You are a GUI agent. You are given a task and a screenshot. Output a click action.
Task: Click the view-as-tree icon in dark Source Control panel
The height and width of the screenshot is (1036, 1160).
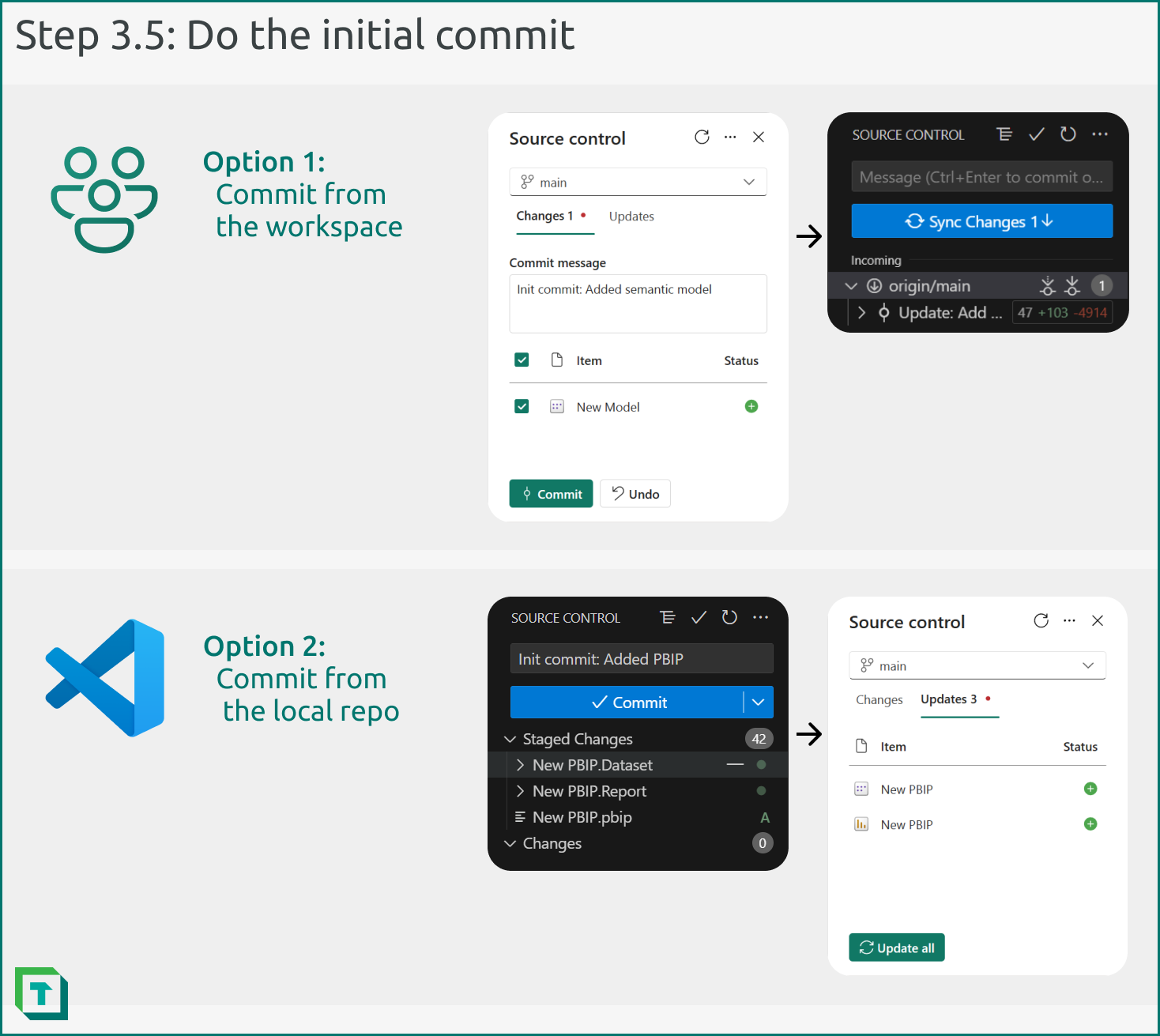point(1004,134)
